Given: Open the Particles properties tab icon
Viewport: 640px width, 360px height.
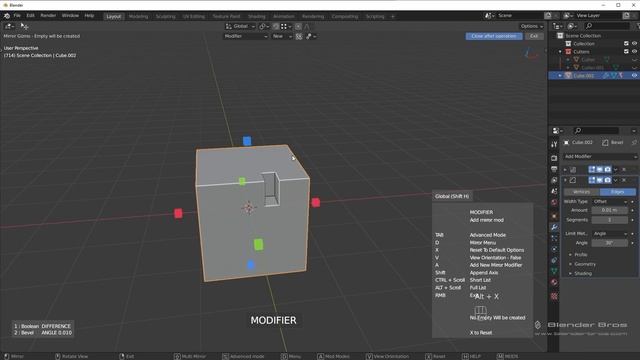Looking at the screenshot, I should click(x=554, y=238).
